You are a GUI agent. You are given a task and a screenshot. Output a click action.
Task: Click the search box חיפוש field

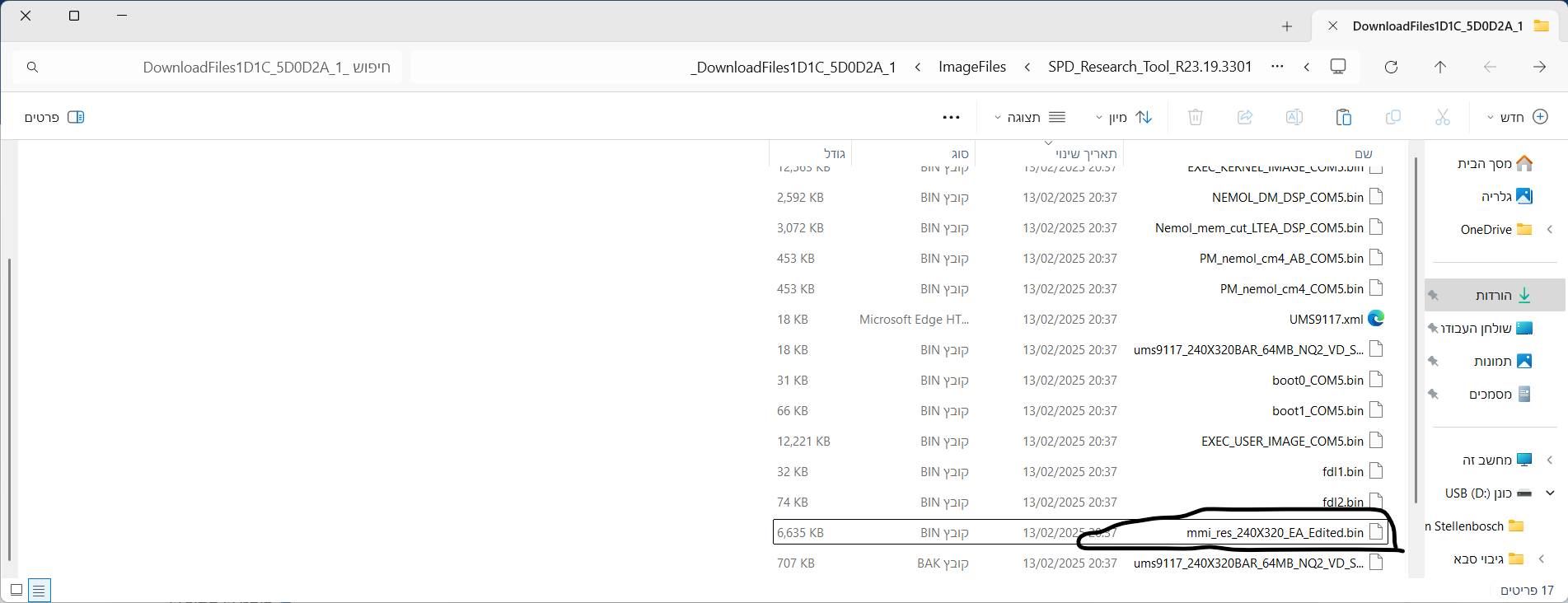[206, 67]
